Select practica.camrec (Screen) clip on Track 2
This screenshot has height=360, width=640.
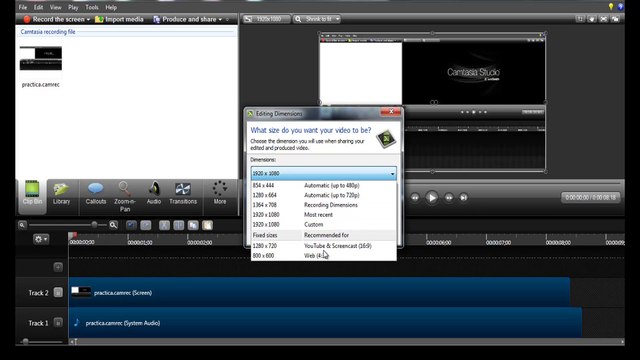(x=319, y=292)
